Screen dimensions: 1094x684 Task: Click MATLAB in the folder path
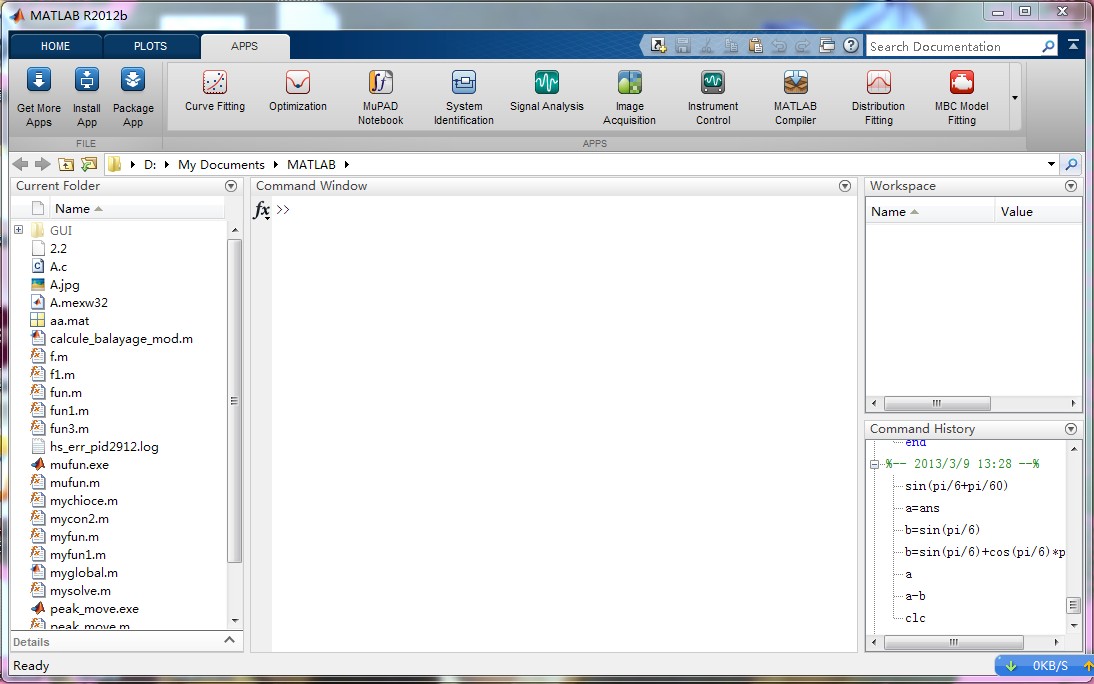[311, 165]
